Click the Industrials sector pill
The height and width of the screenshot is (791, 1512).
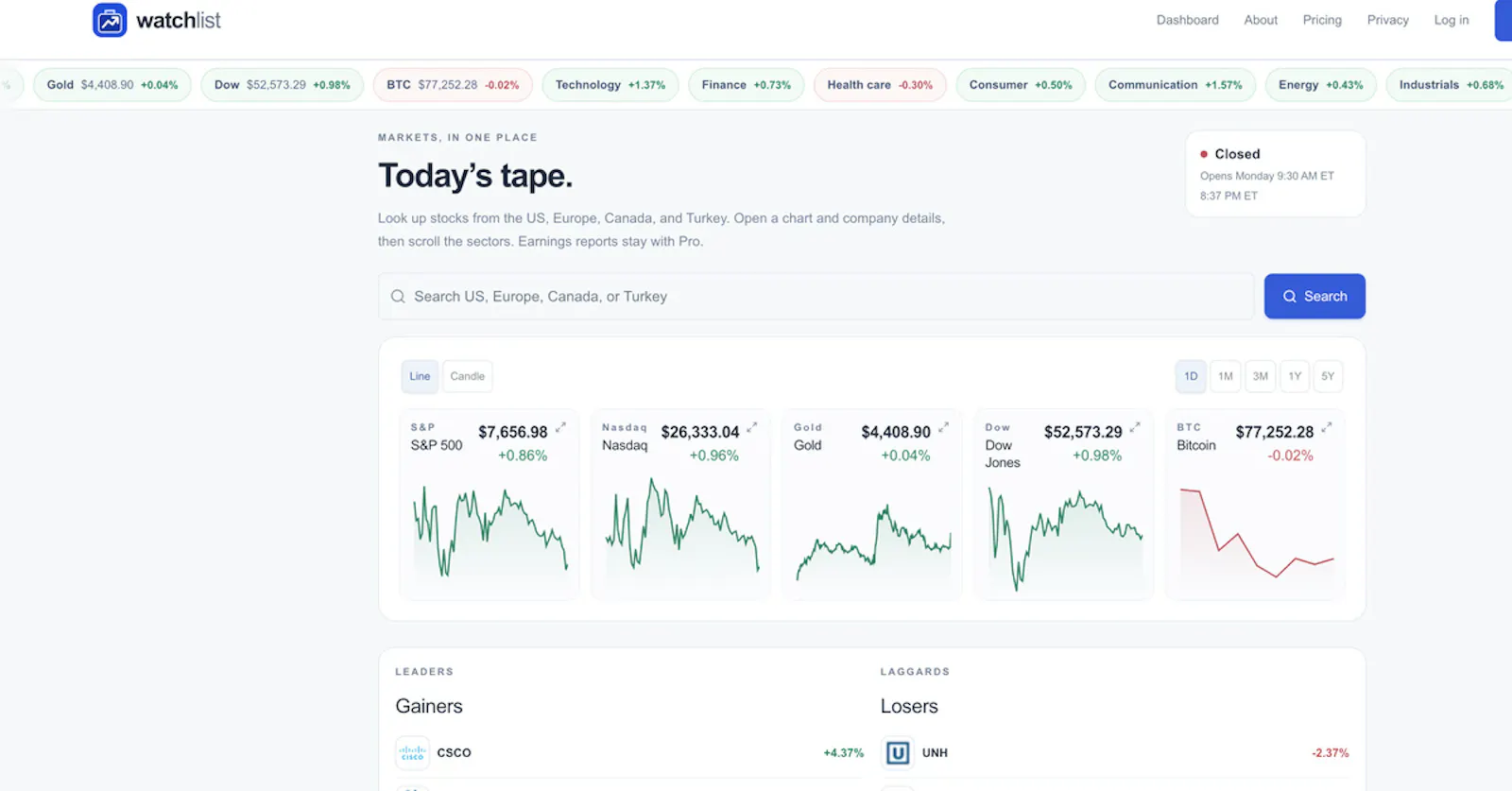click(x=1451, y=85)
